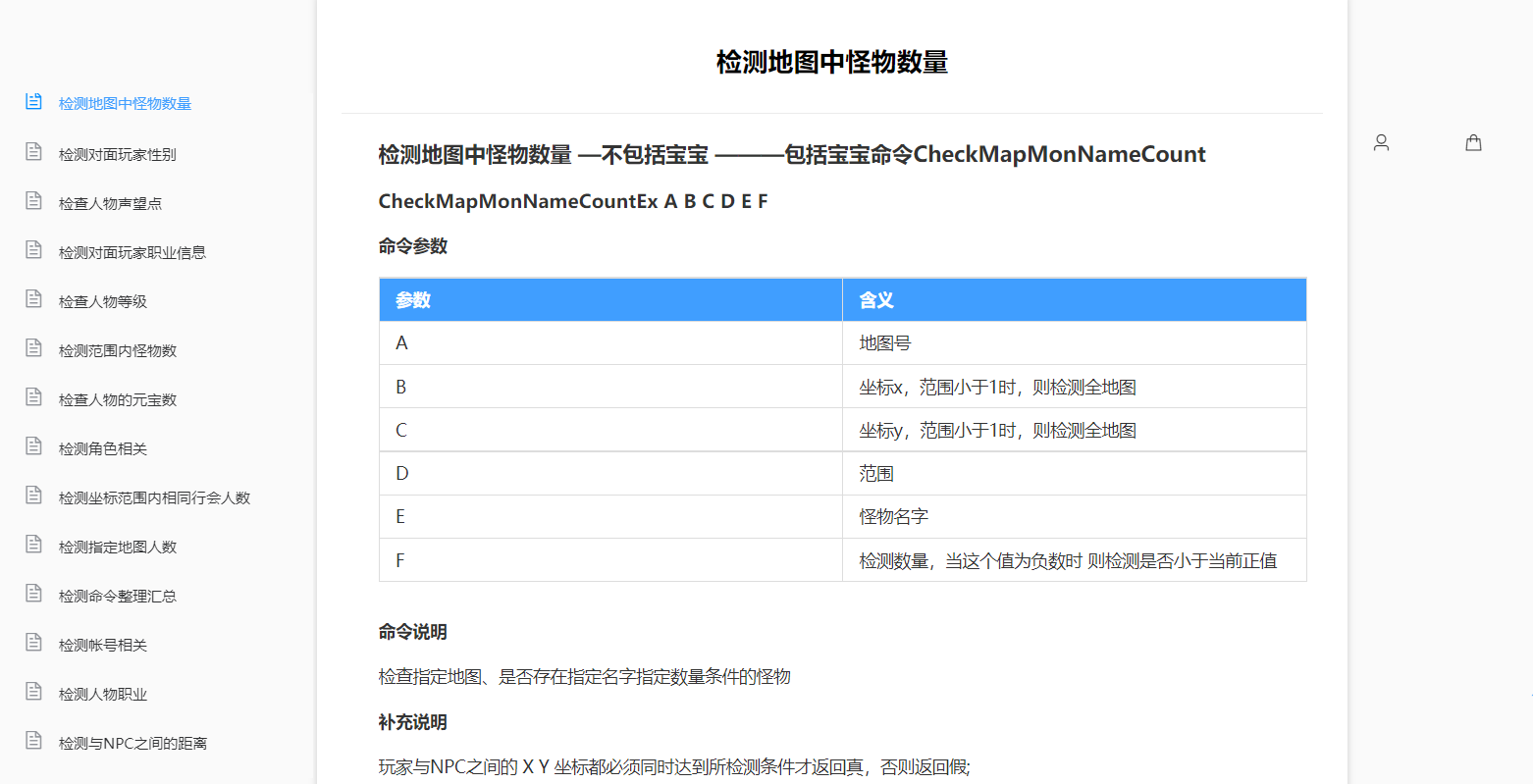1533x784 pixels.
Task: Click document icon beside 检测对面玩家性别
Action: pos(33,152)
